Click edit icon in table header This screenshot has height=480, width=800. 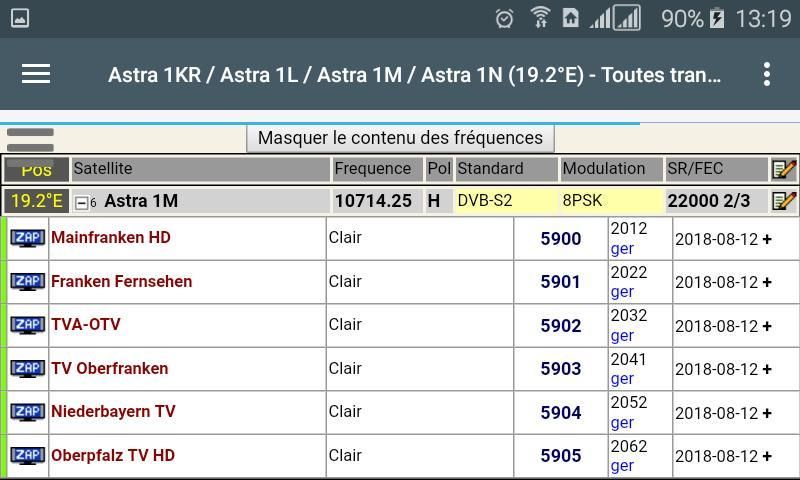[784, 169]
